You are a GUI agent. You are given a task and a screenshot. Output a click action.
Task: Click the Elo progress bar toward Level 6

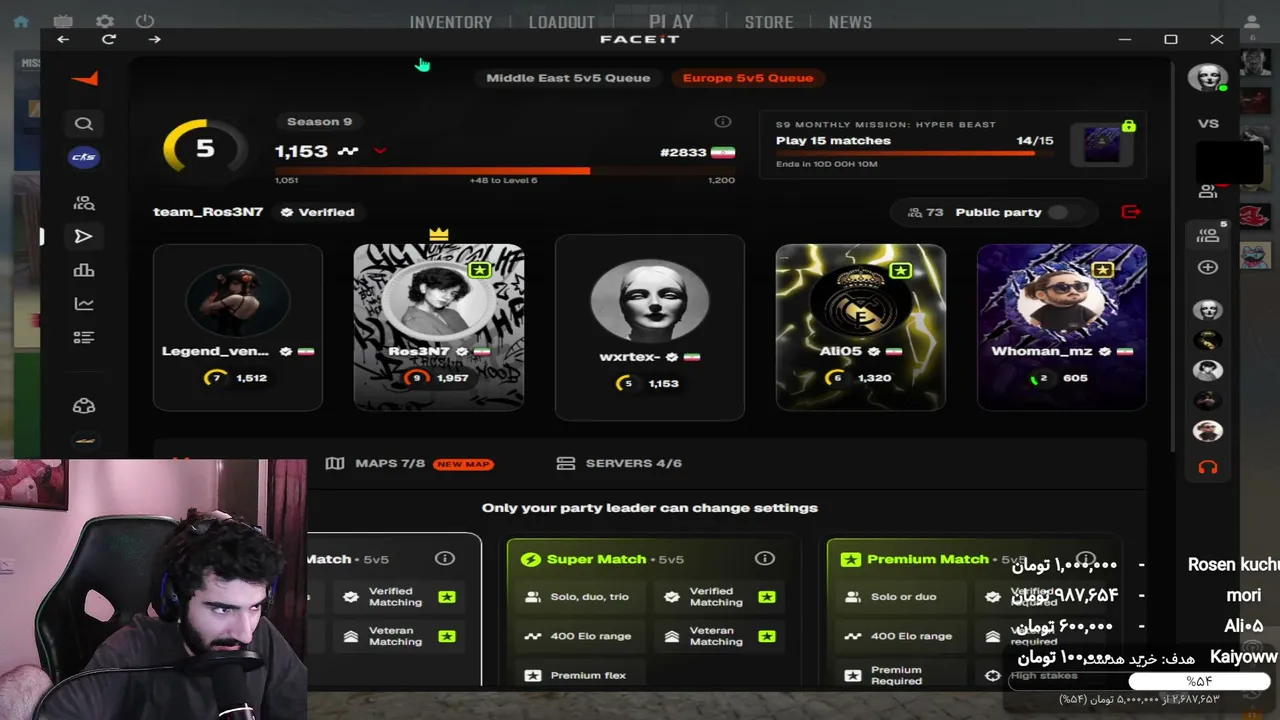[x=505, y=171]
